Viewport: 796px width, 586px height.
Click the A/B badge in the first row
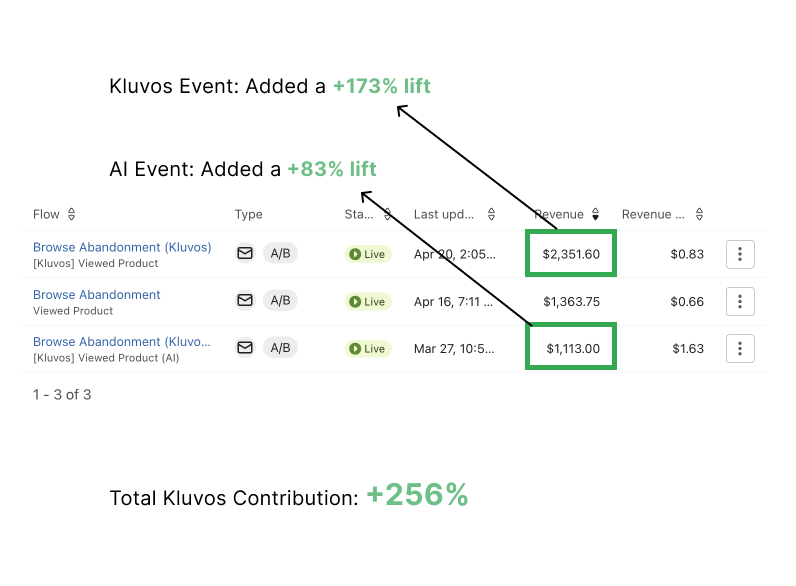point(280,253)
